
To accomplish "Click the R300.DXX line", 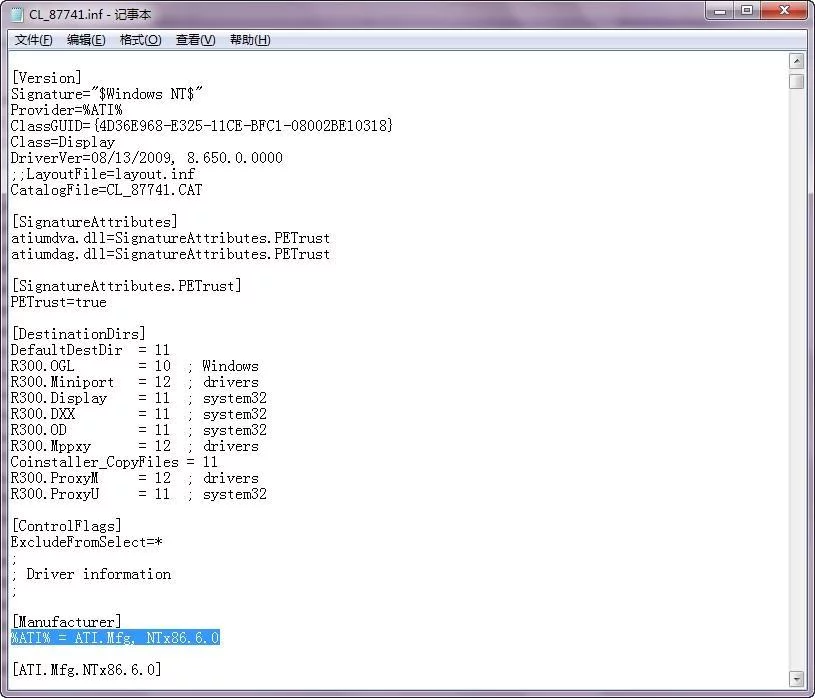I will click(x=139, y=414).
